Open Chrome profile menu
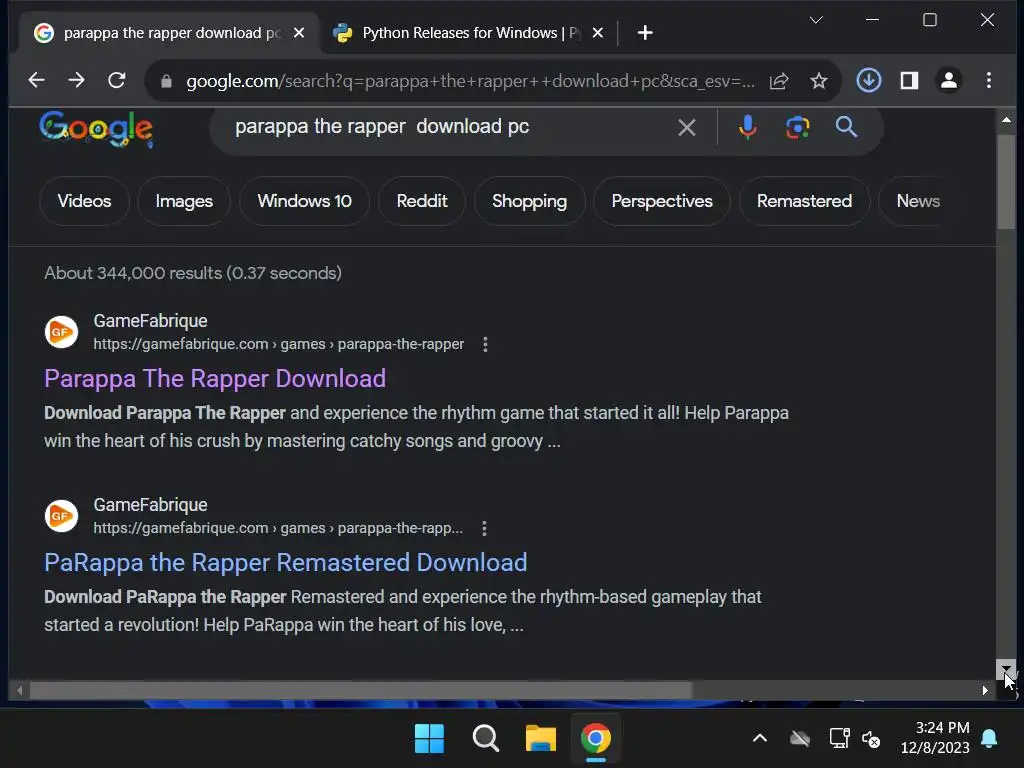This screenshot has height=768, width=1024. (949, 80)
